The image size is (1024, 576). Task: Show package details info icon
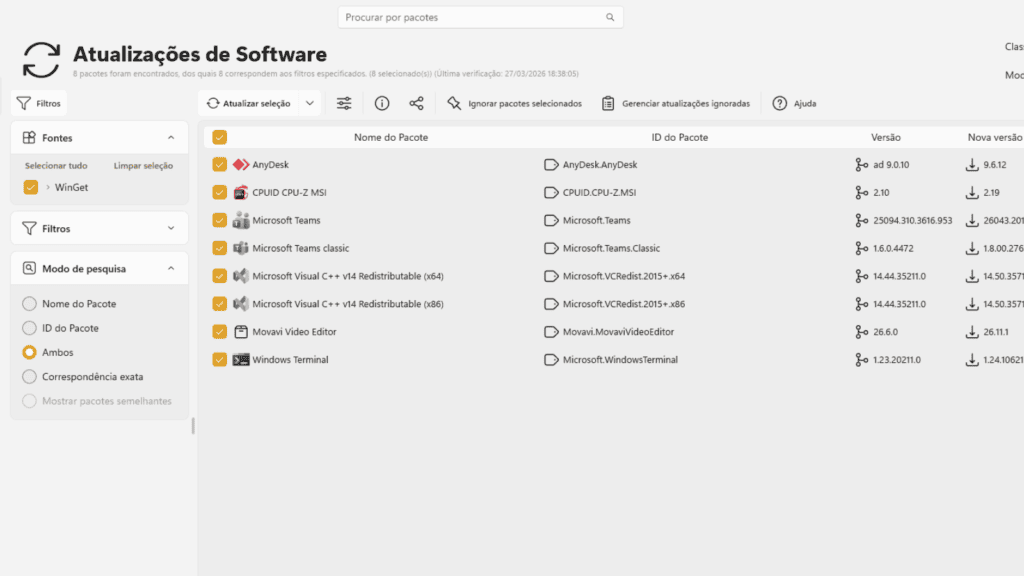[382, 103]
